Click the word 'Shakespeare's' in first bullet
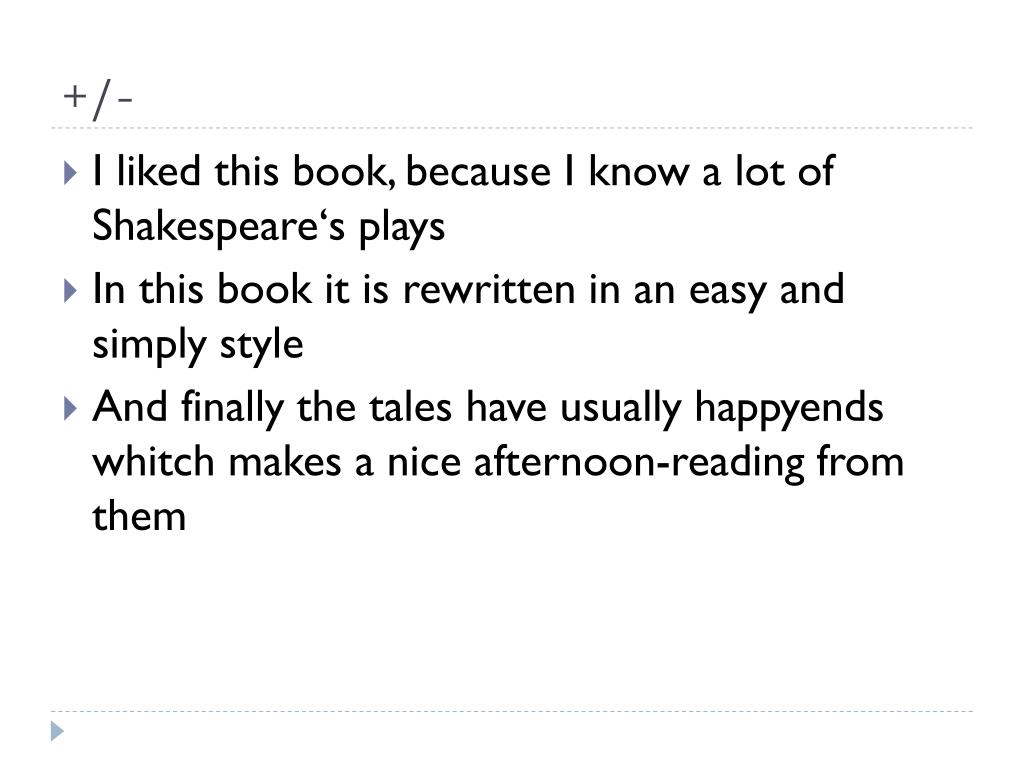1024x768 pixels. pos(218,227)
